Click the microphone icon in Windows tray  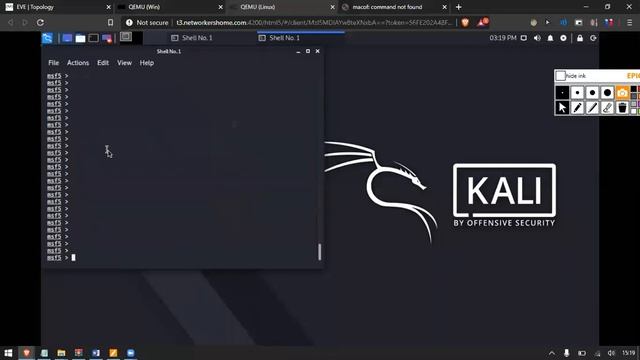pos(567,353)
